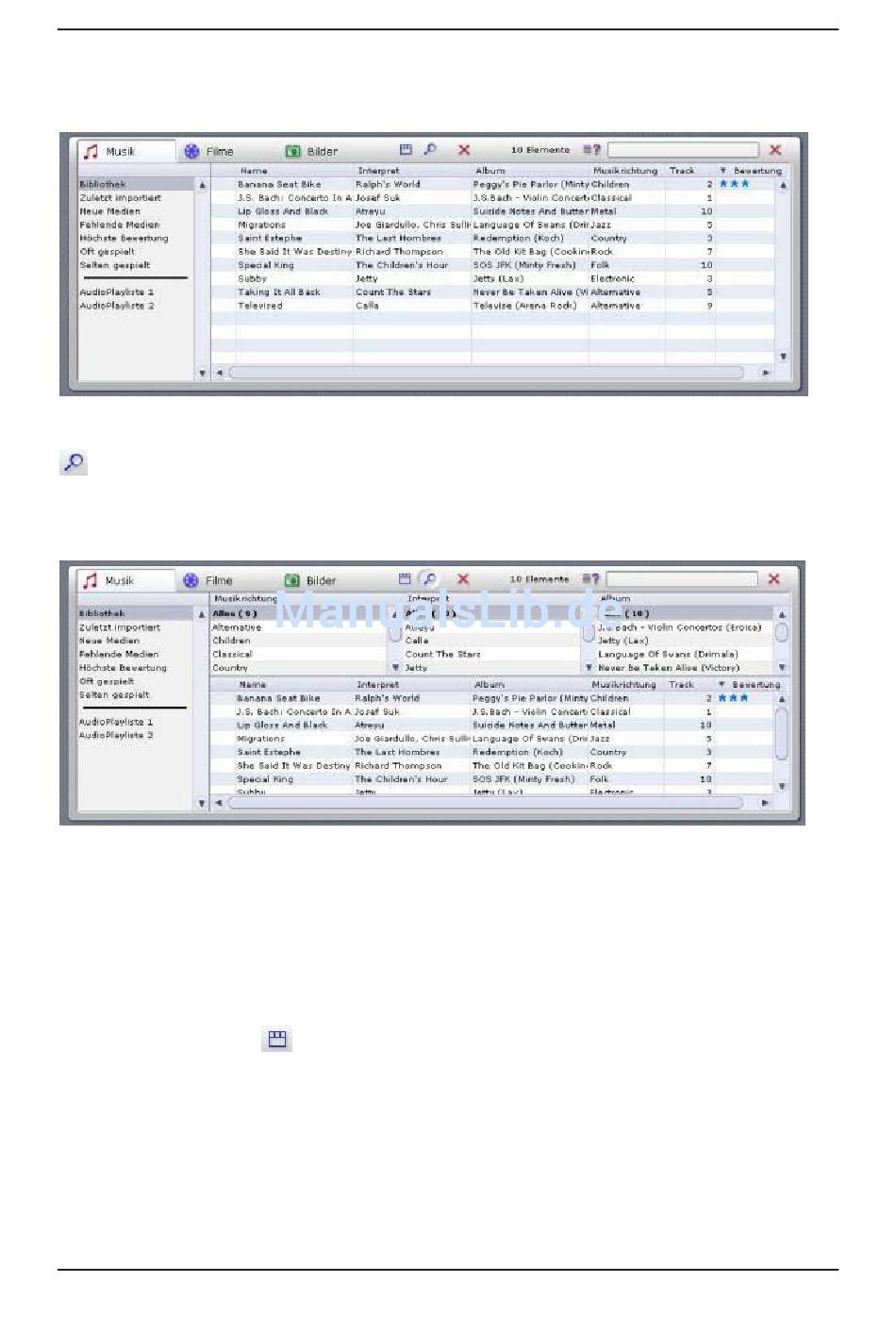This screenshot has height=1319, width=896.
Task: Select Zuletzt importiert in upper window sidebar
Action: (x=121, y=198)
